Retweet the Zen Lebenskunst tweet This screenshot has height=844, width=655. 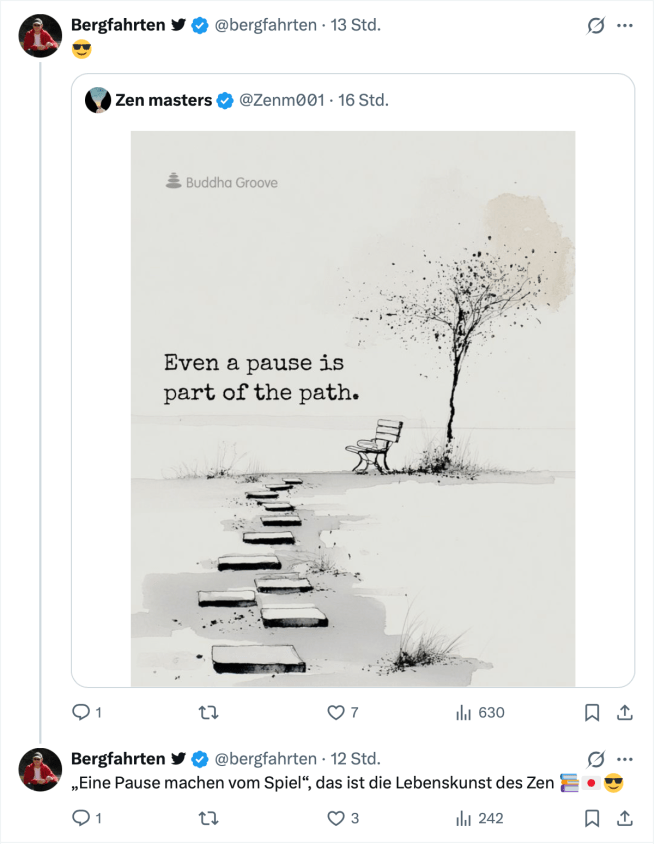pos(208,818)
